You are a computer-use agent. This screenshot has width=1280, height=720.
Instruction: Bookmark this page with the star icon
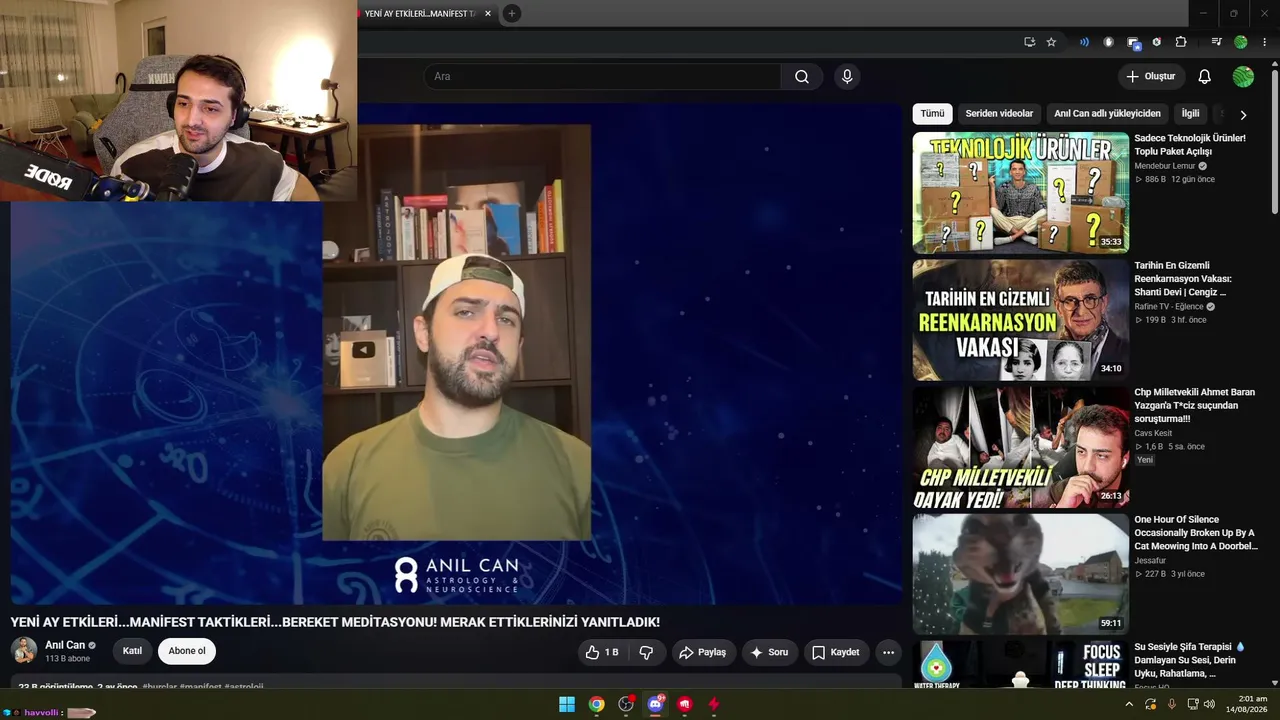click(x=1051, y=42)
